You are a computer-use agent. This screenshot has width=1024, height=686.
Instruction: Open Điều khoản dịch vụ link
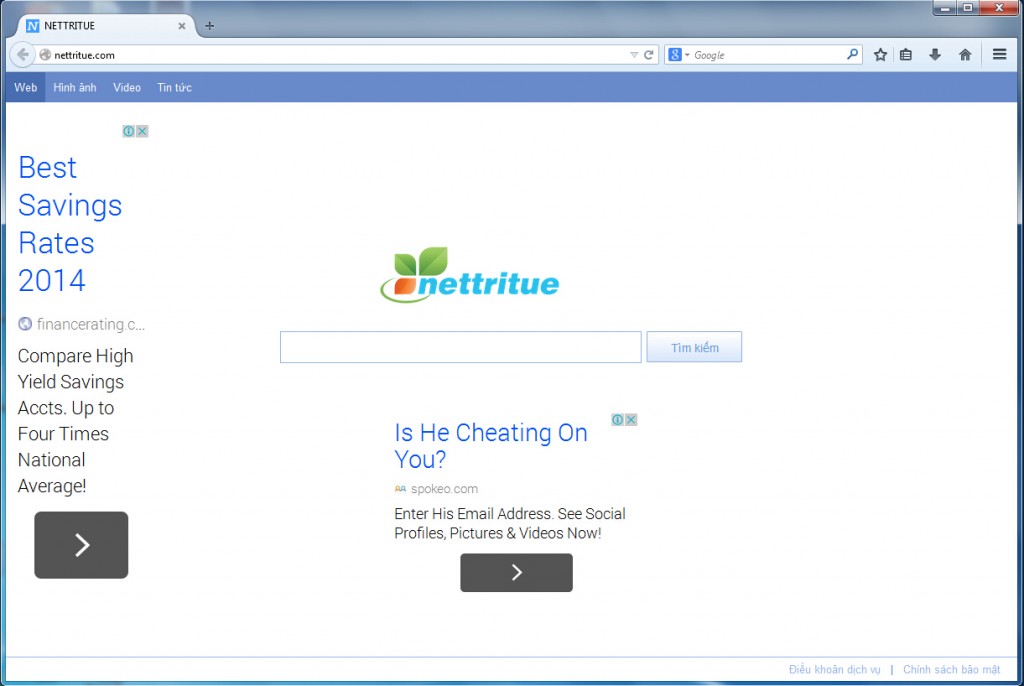(x=835, y=670)
